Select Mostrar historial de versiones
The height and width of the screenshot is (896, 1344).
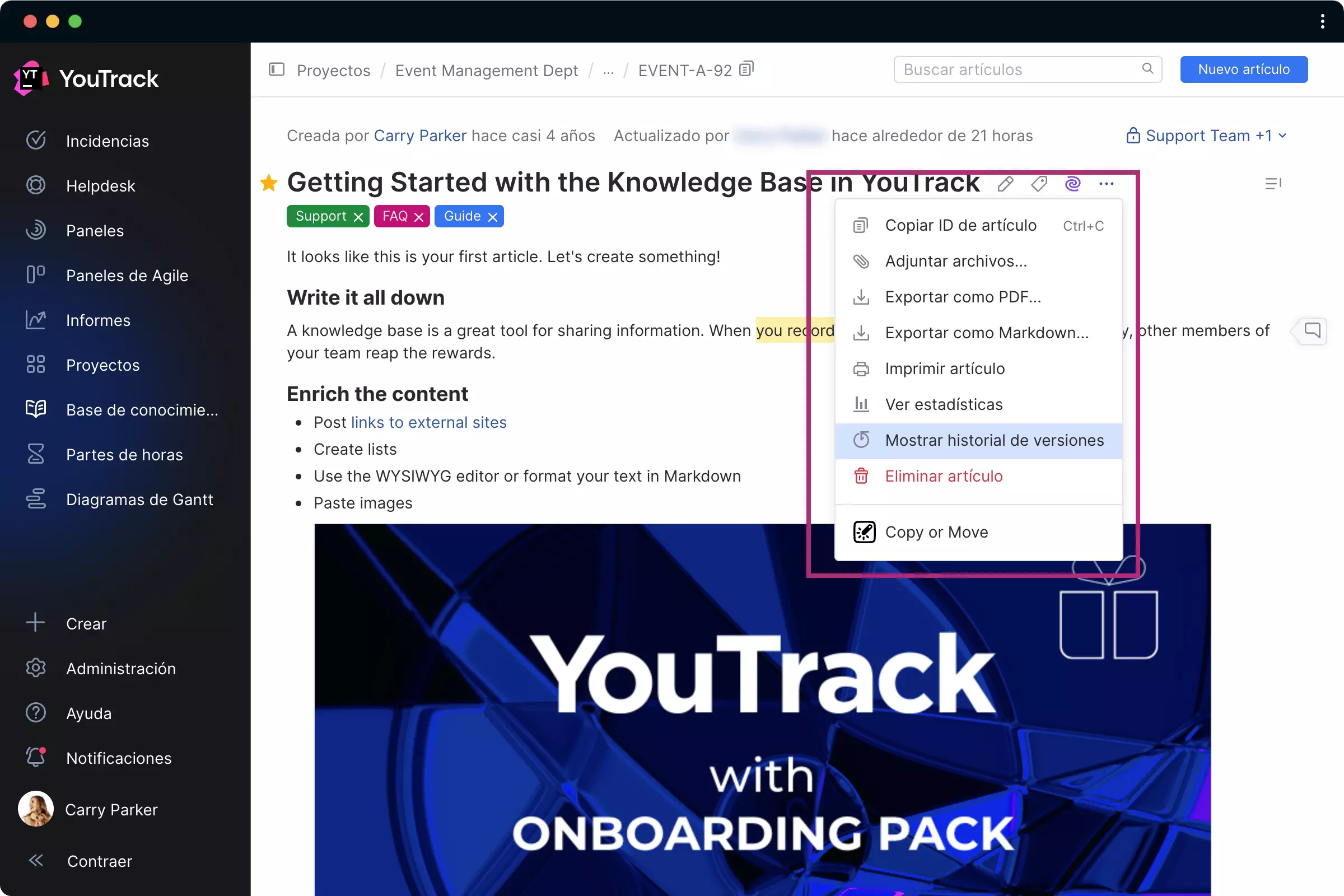[993, 441]
